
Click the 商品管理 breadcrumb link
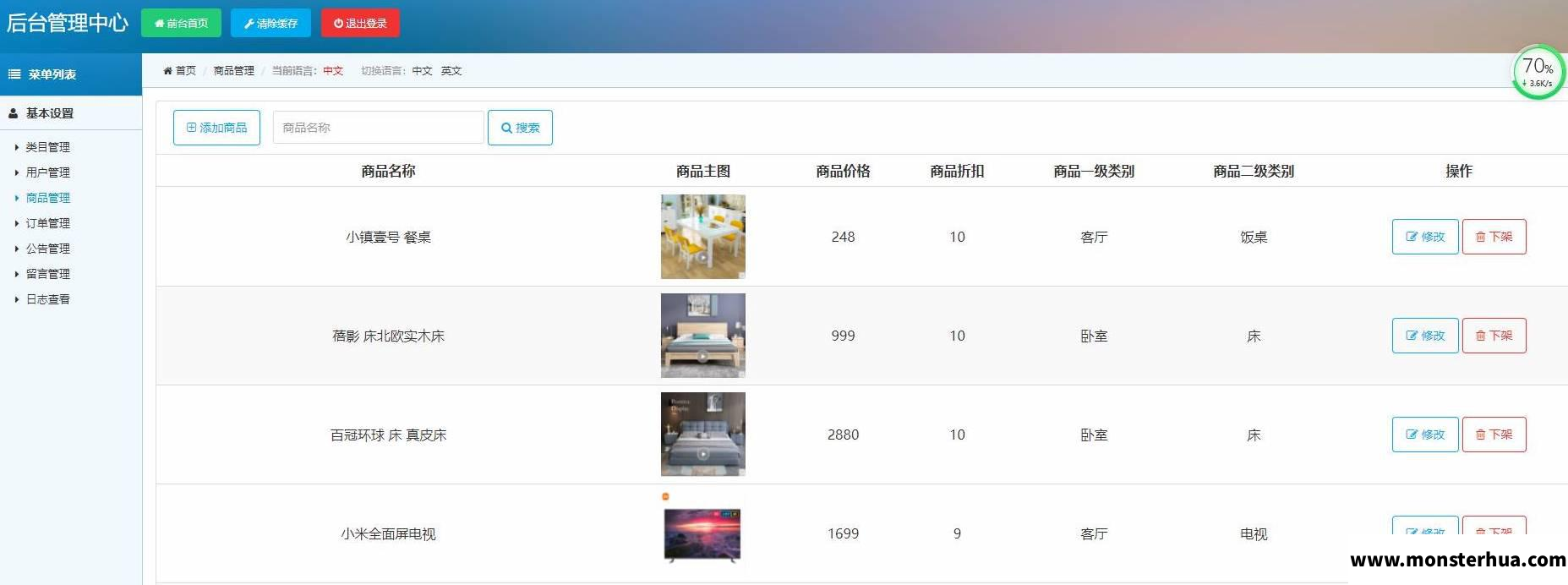(233, 71)
